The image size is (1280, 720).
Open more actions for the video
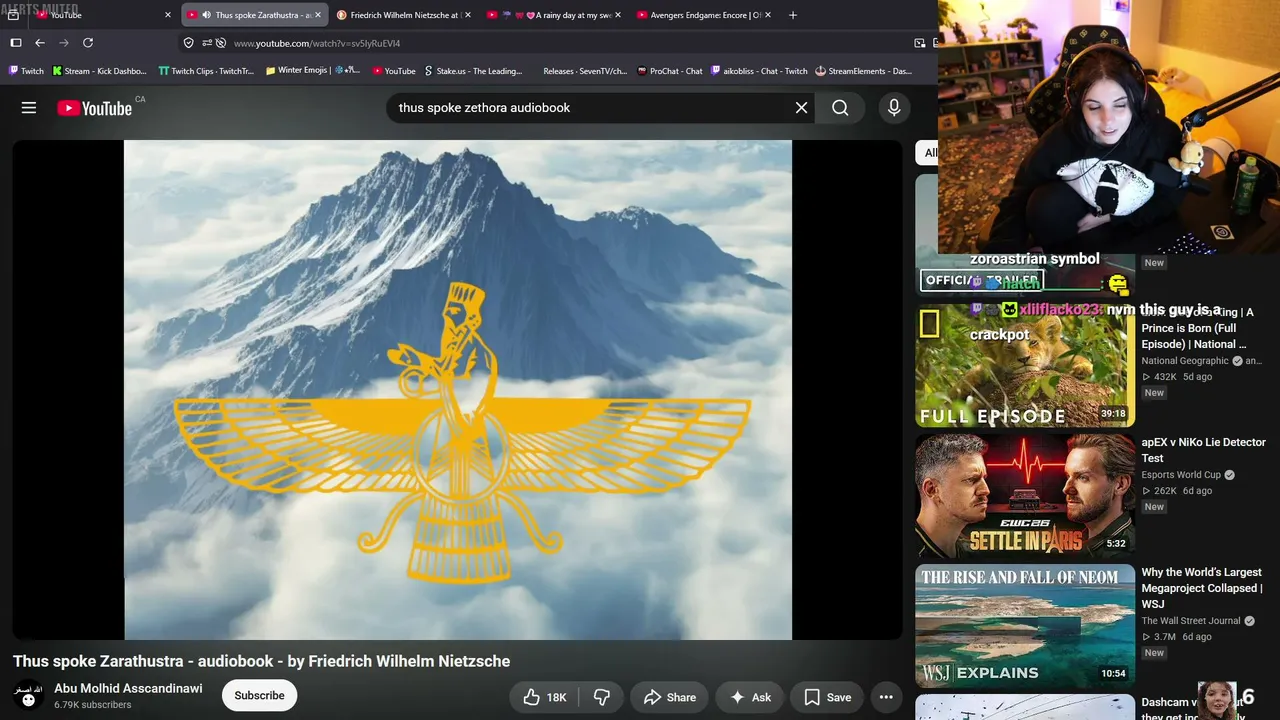[886, 697]
